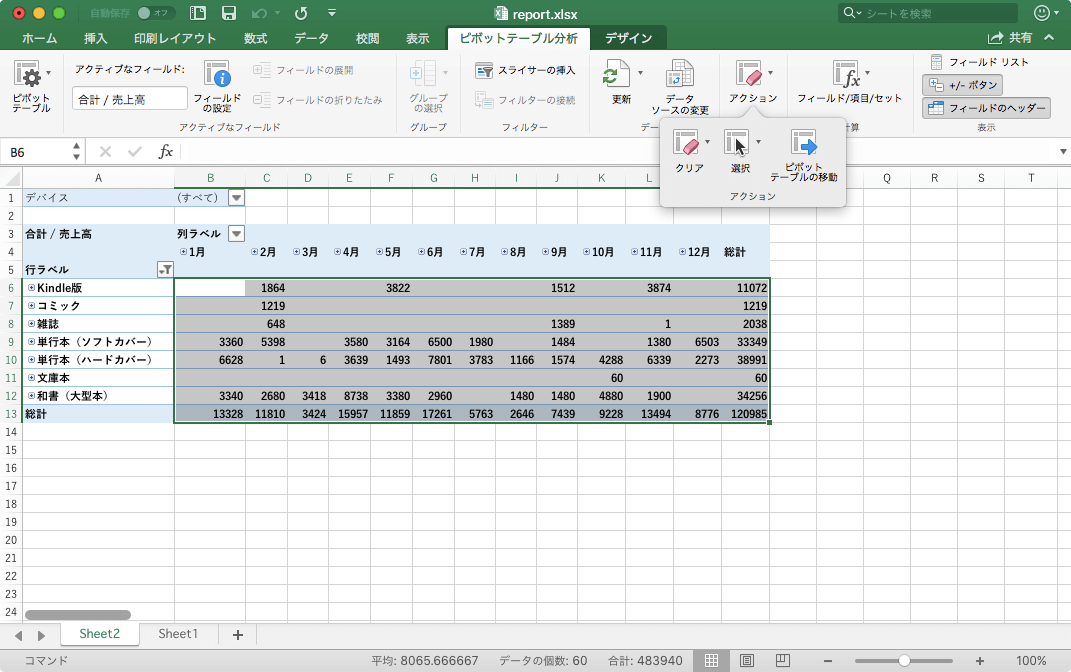Open the Data (データ) tab

(311, 38)
